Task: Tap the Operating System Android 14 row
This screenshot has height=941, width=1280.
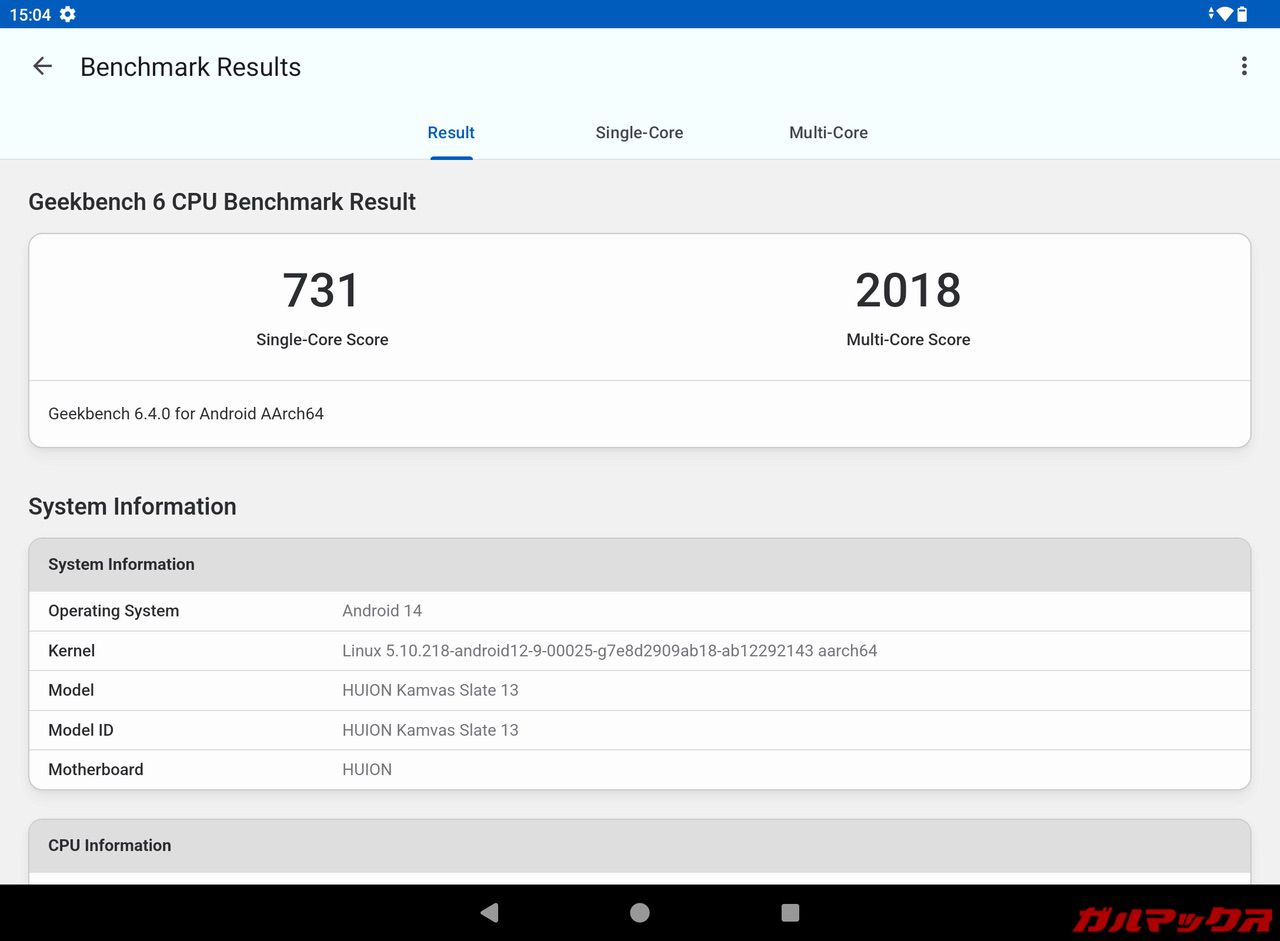Action: pos(639,611)
